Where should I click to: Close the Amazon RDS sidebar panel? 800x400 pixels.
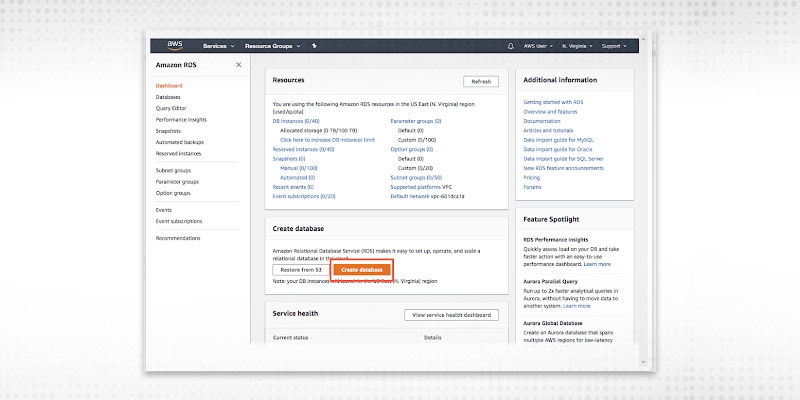pyautogui.click(x=239, y=65)
